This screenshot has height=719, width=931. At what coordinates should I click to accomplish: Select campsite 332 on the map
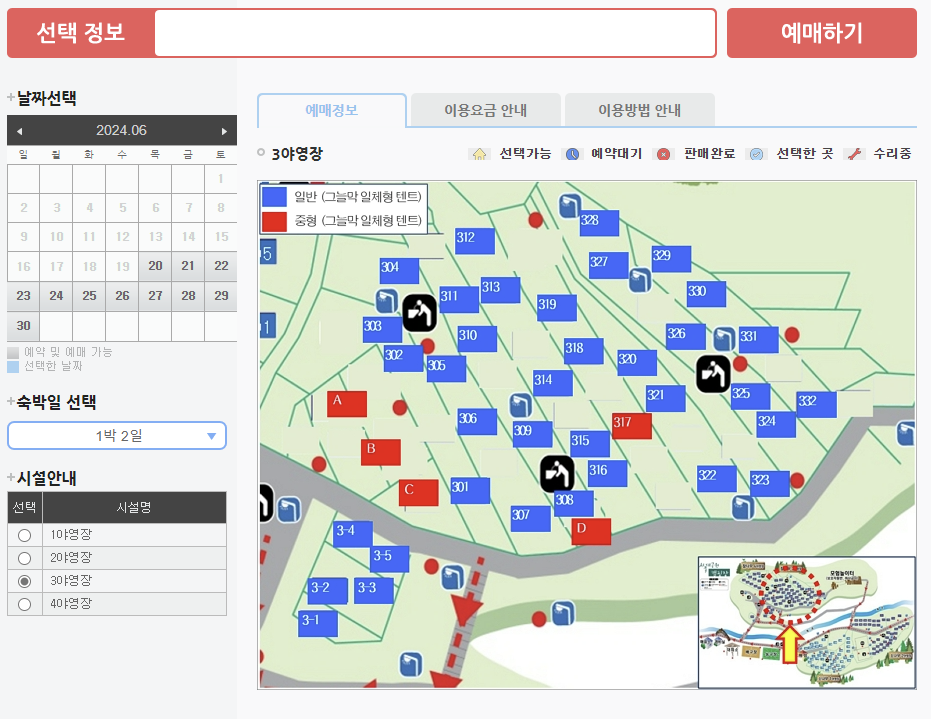[x=816, y=404]
